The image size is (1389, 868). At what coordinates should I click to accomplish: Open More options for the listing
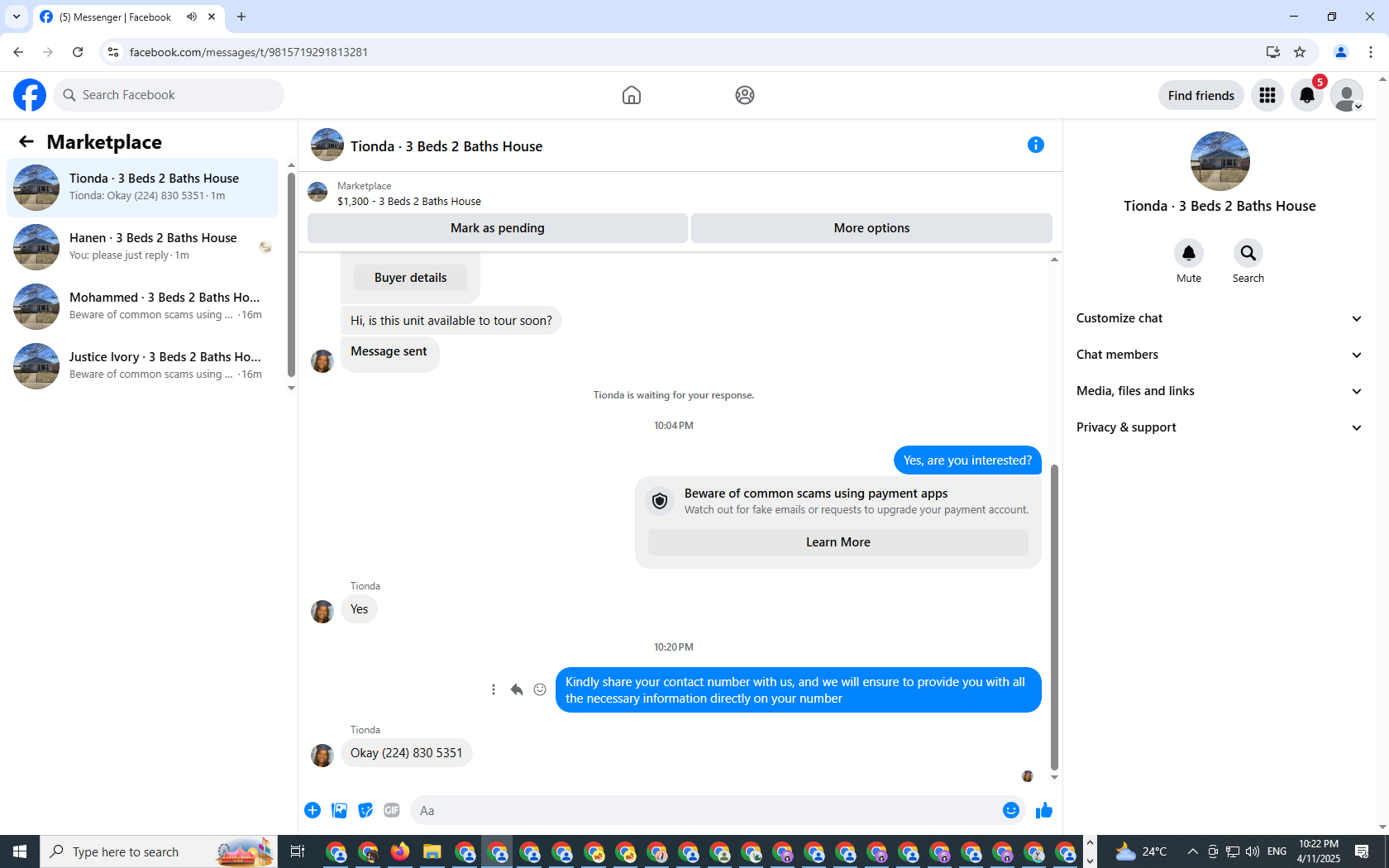(871, 228)
